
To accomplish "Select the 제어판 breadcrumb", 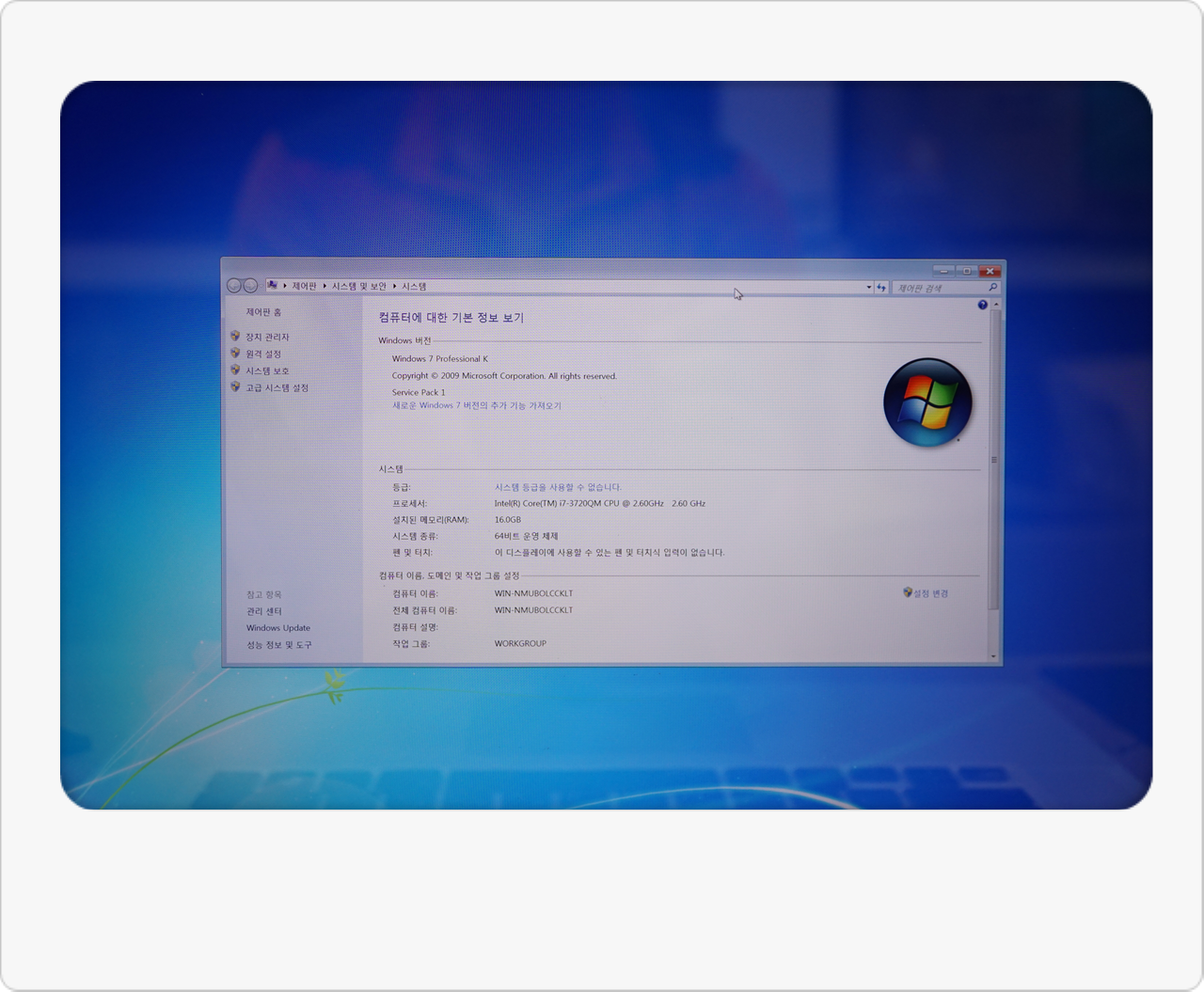I will pos(304,286).
